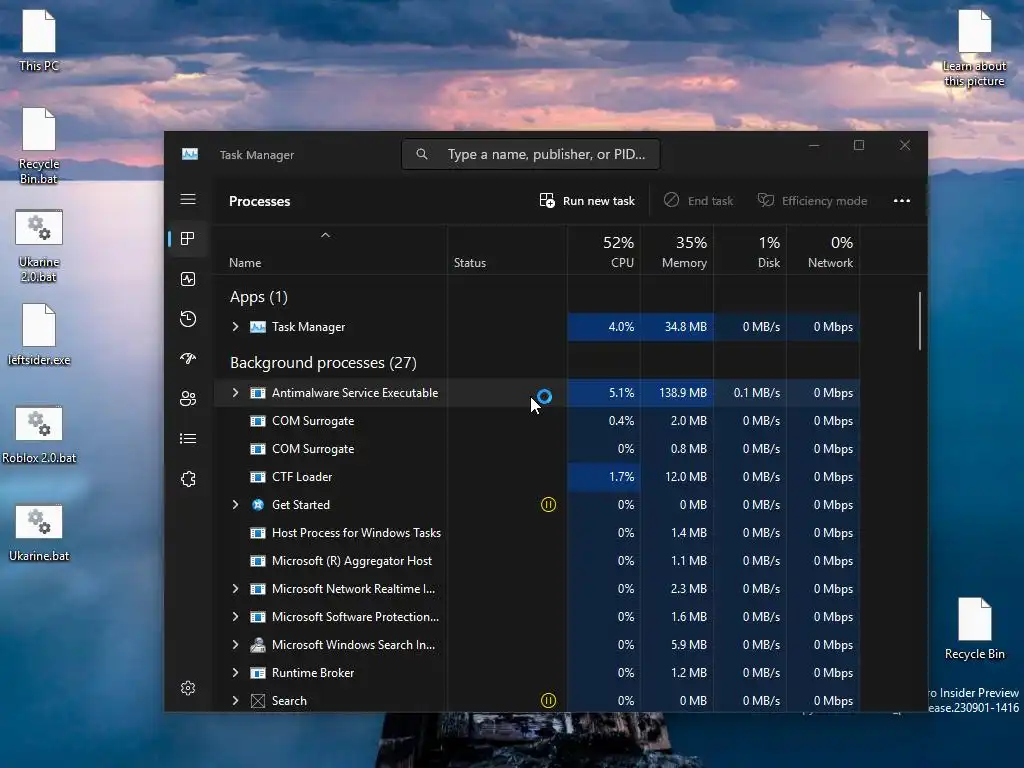Click the sort arrow above Name column

pos(325,235)
